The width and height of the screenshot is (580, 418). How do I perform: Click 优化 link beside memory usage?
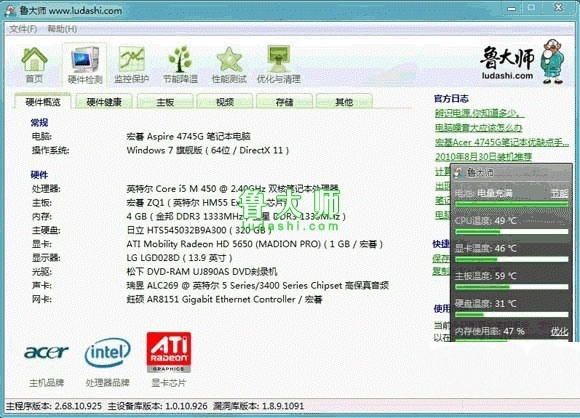click(559, 331)
